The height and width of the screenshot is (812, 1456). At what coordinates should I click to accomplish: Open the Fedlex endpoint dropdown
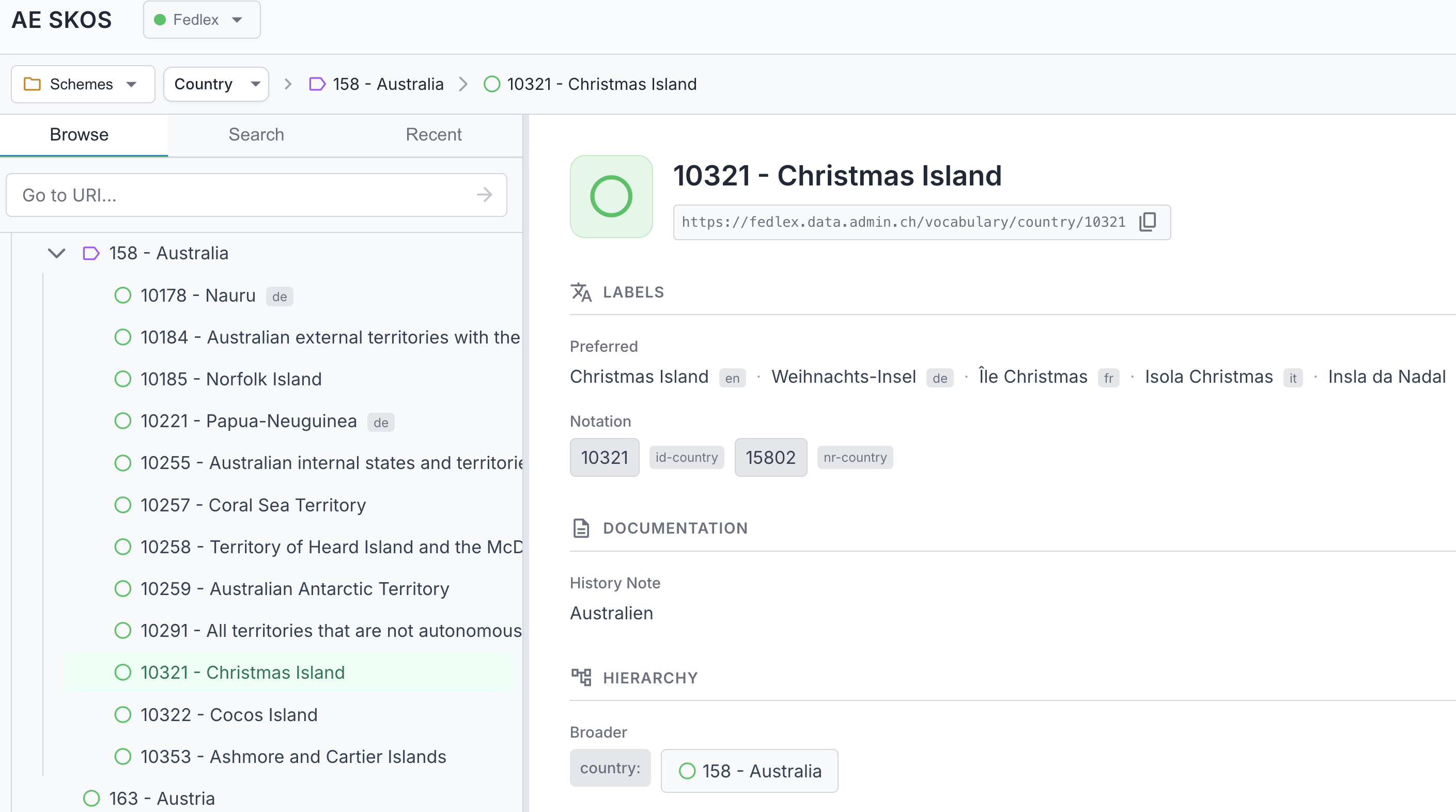202,20
